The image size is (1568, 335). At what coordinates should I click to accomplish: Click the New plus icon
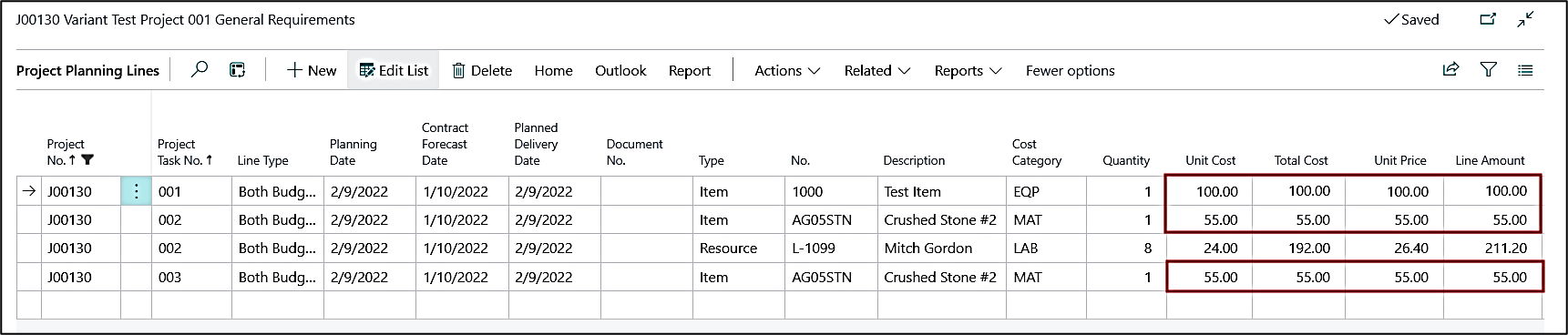294,70
